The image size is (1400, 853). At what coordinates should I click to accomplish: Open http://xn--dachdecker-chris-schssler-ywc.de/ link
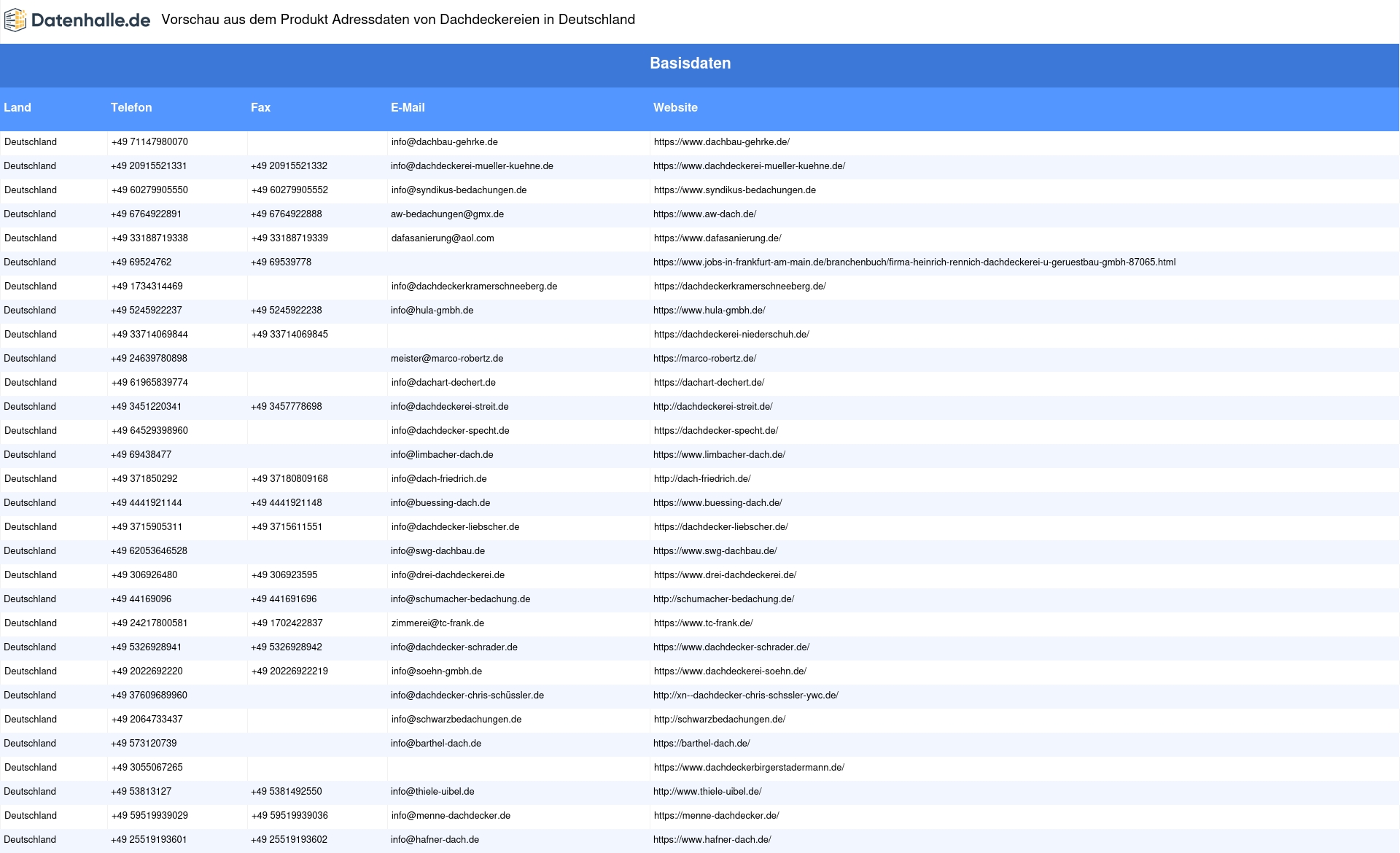coord(746,696)
